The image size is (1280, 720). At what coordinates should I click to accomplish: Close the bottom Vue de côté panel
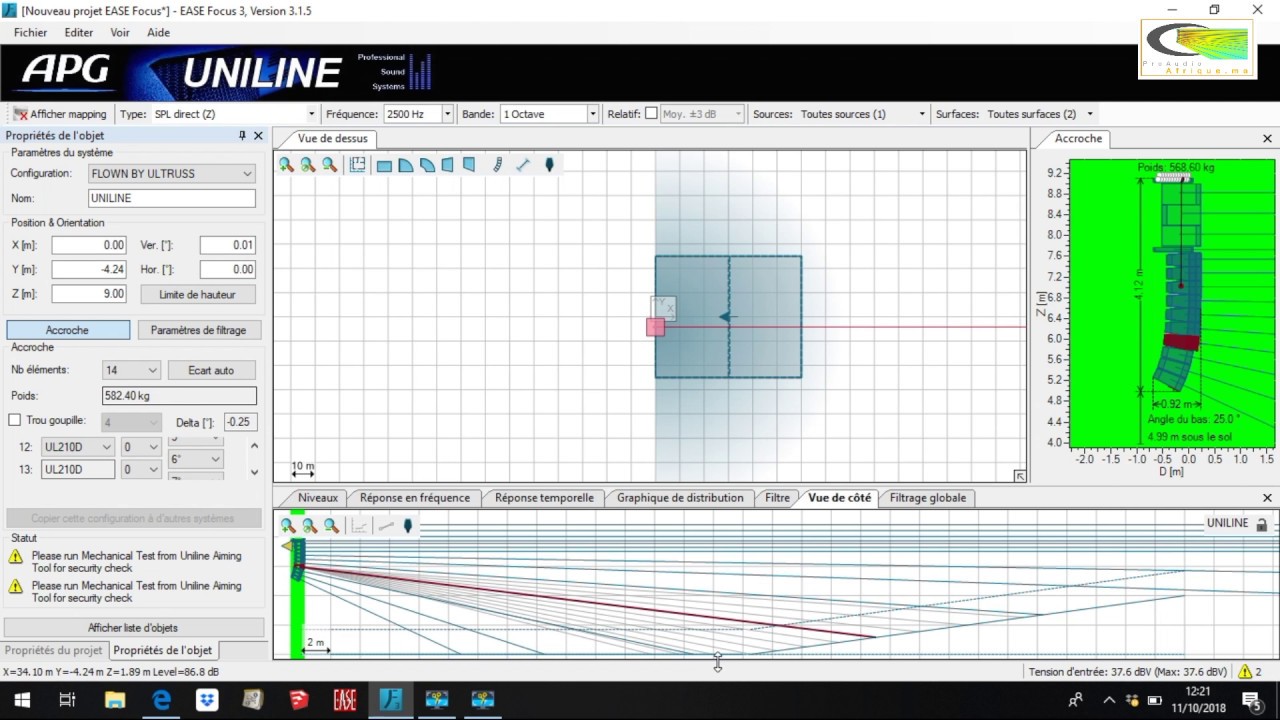[x=1267, y=497]
